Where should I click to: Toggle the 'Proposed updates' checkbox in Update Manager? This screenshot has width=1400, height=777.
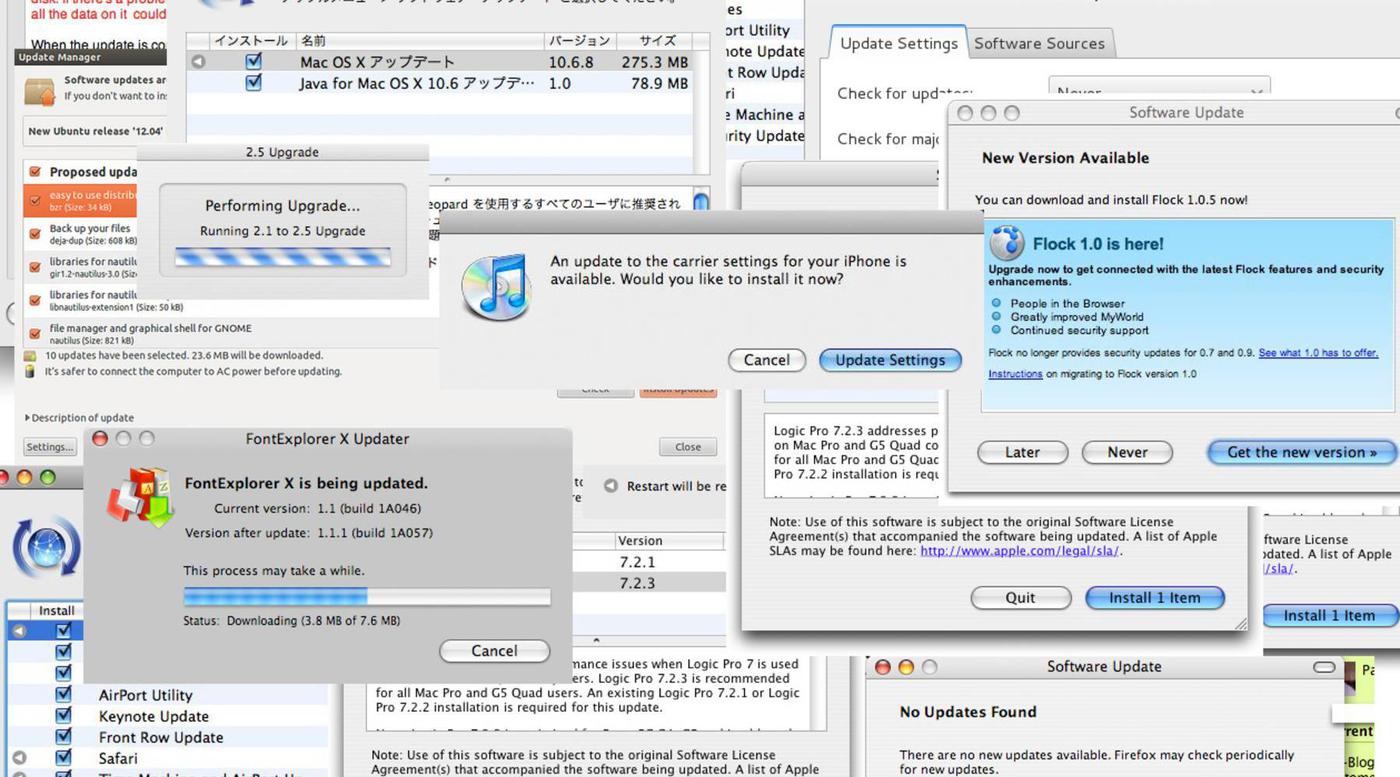point(36,172)
